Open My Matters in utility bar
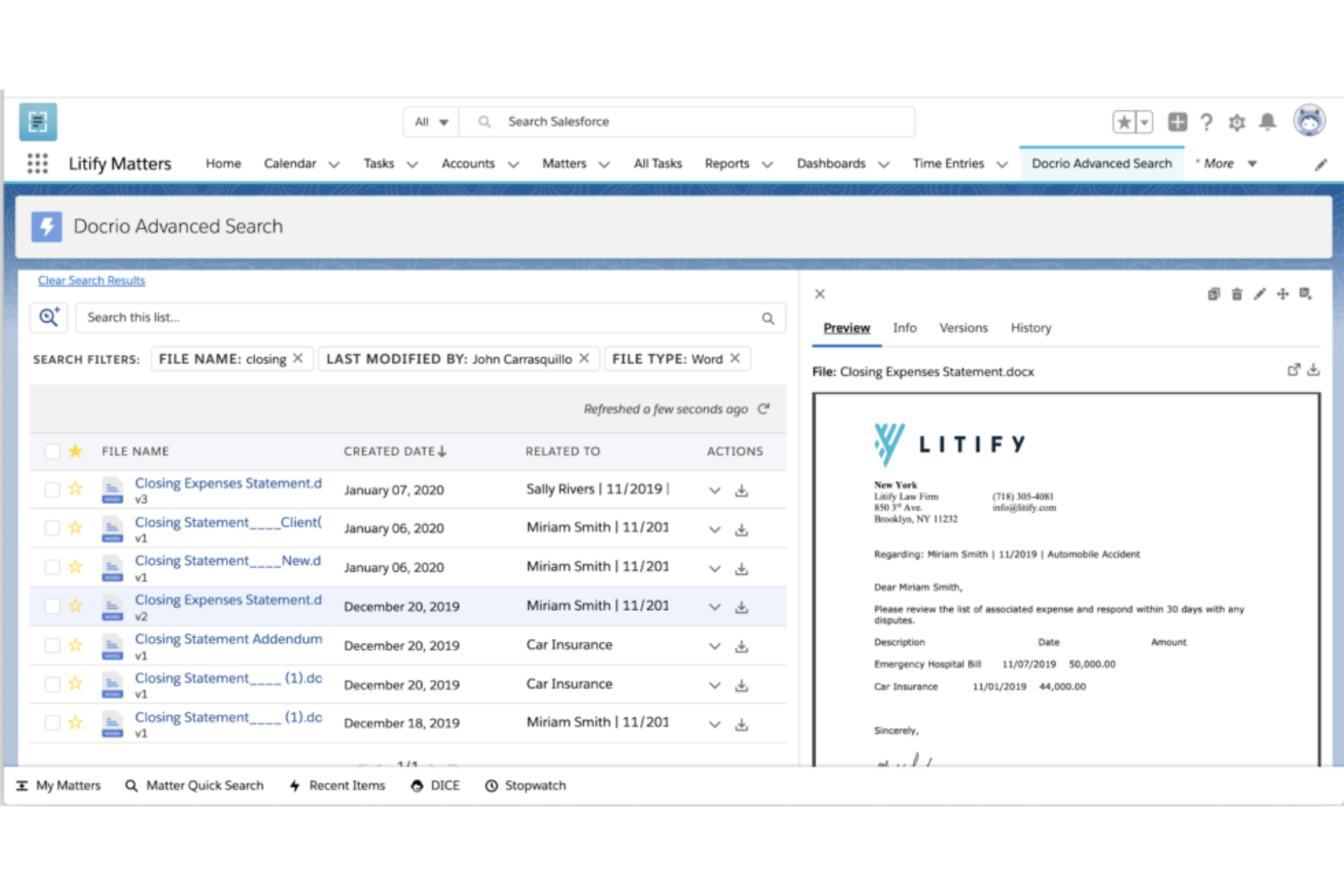Viewport: 1344px width, 896px height. (59, 785)
